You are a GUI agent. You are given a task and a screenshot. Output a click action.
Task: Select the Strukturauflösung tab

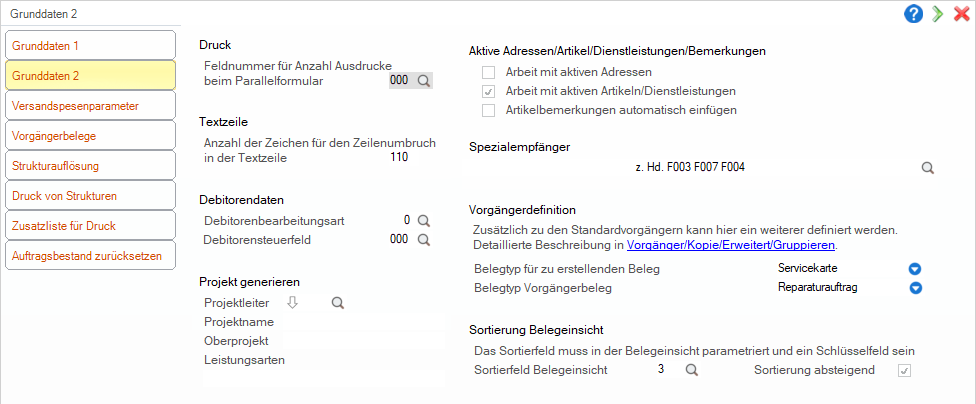pyautogui.click(x=90, y=166)
